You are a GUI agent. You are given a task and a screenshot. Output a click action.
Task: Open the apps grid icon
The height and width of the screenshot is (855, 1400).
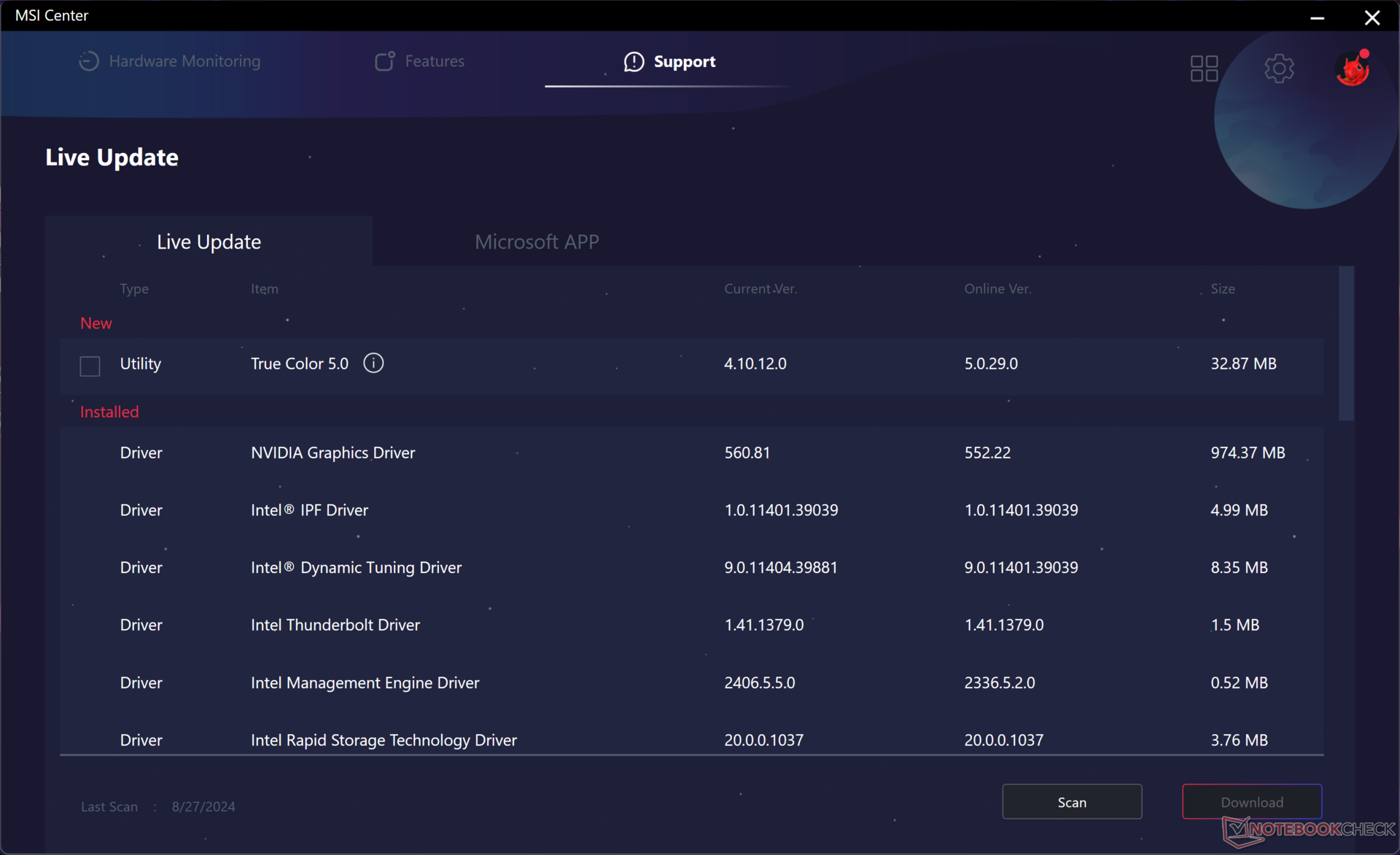point(1204,69)
